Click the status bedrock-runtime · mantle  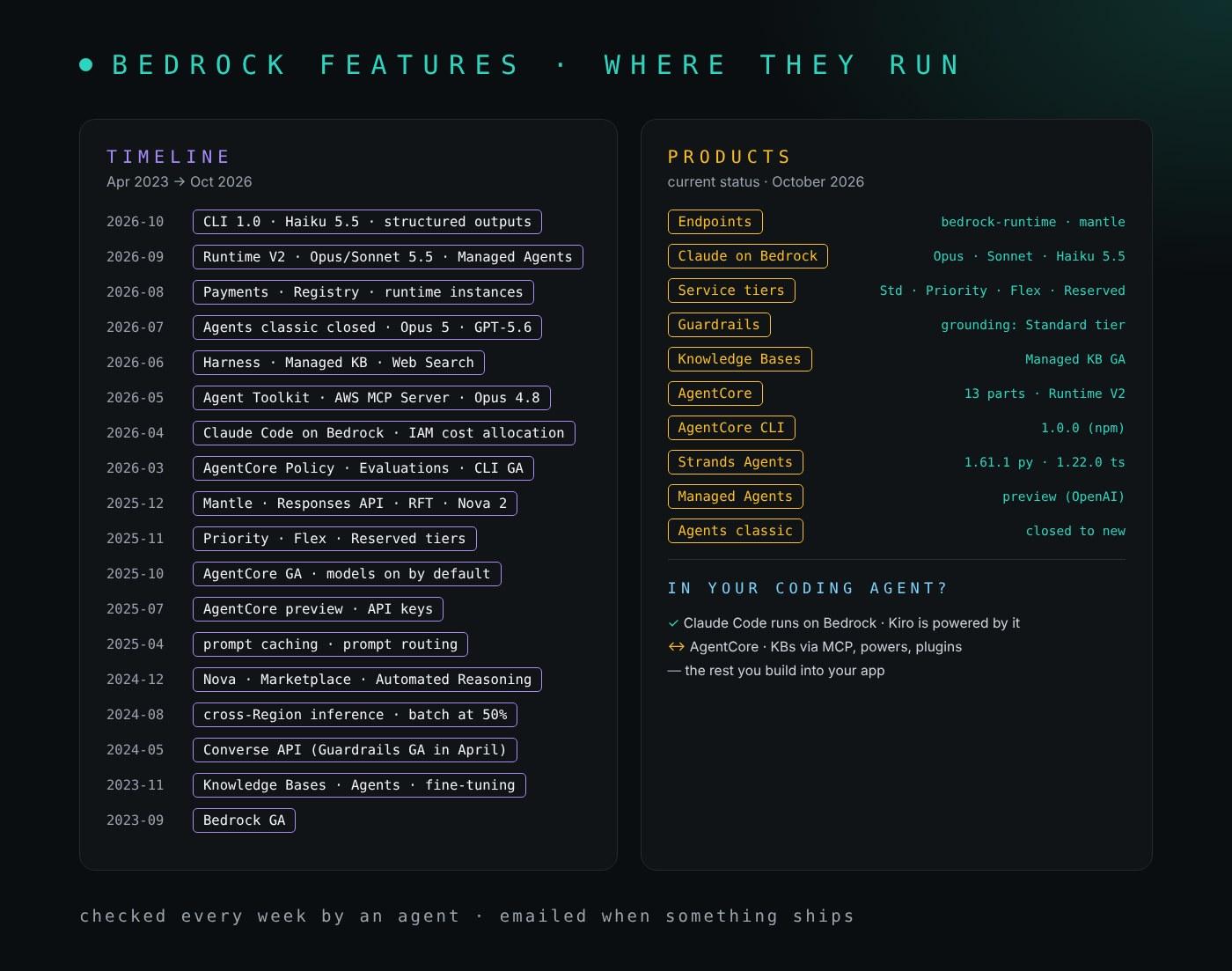pyautogui.click(x=1033, y=222)
